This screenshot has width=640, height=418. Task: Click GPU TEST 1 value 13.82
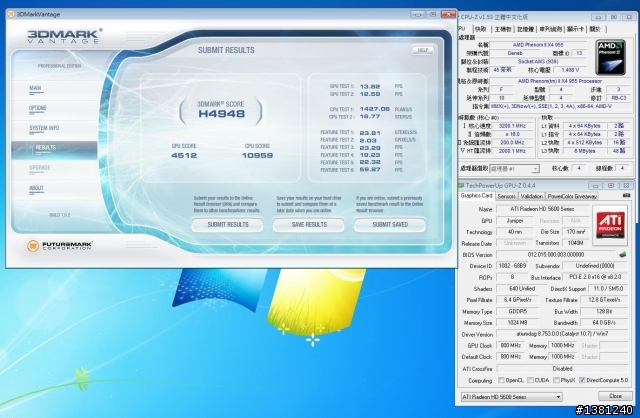pyautogui.click(x=370, y=87)
